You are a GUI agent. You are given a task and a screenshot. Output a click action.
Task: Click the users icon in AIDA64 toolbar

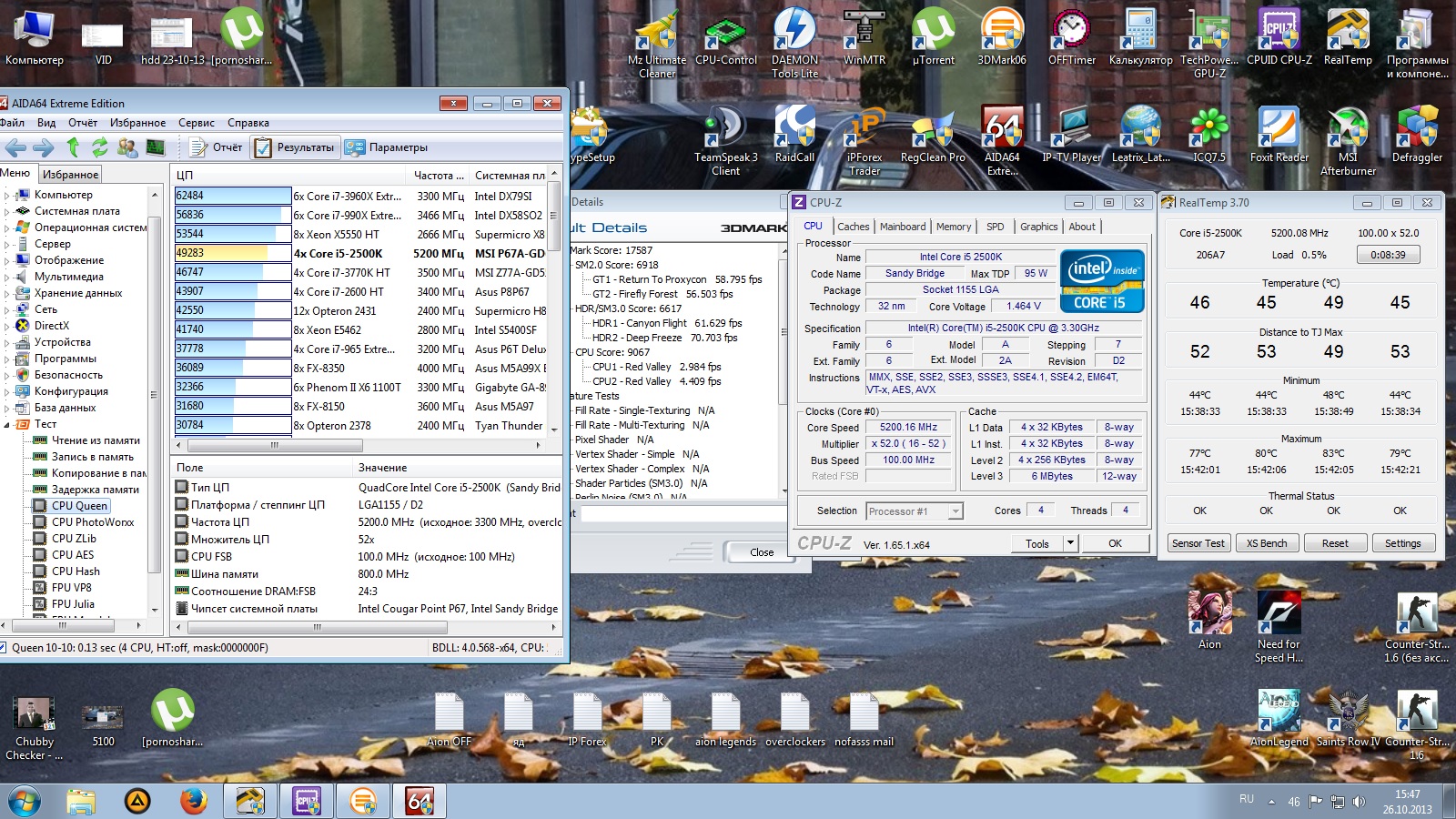(x=127, y=147)
